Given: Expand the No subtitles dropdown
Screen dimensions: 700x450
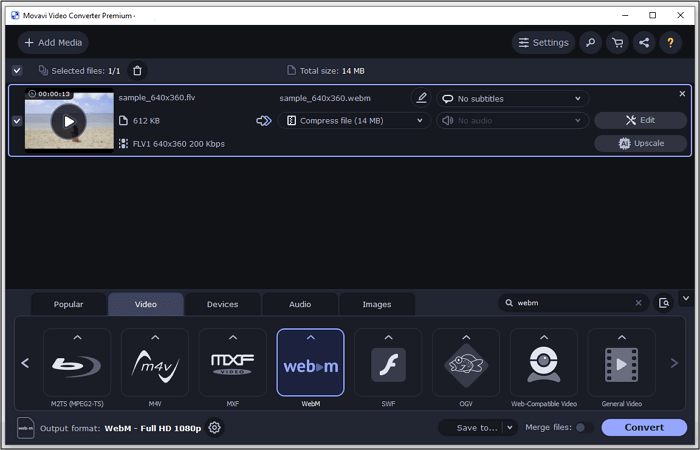Looking at the screenshot, I should pyautogui.click(x=511, y=99).
